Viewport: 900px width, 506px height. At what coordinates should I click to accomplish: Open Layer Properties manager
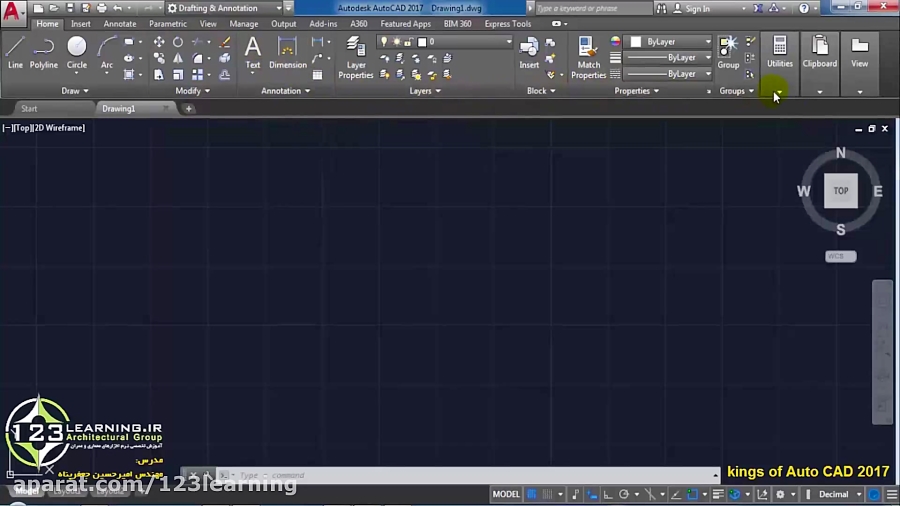tap(355, 57)
